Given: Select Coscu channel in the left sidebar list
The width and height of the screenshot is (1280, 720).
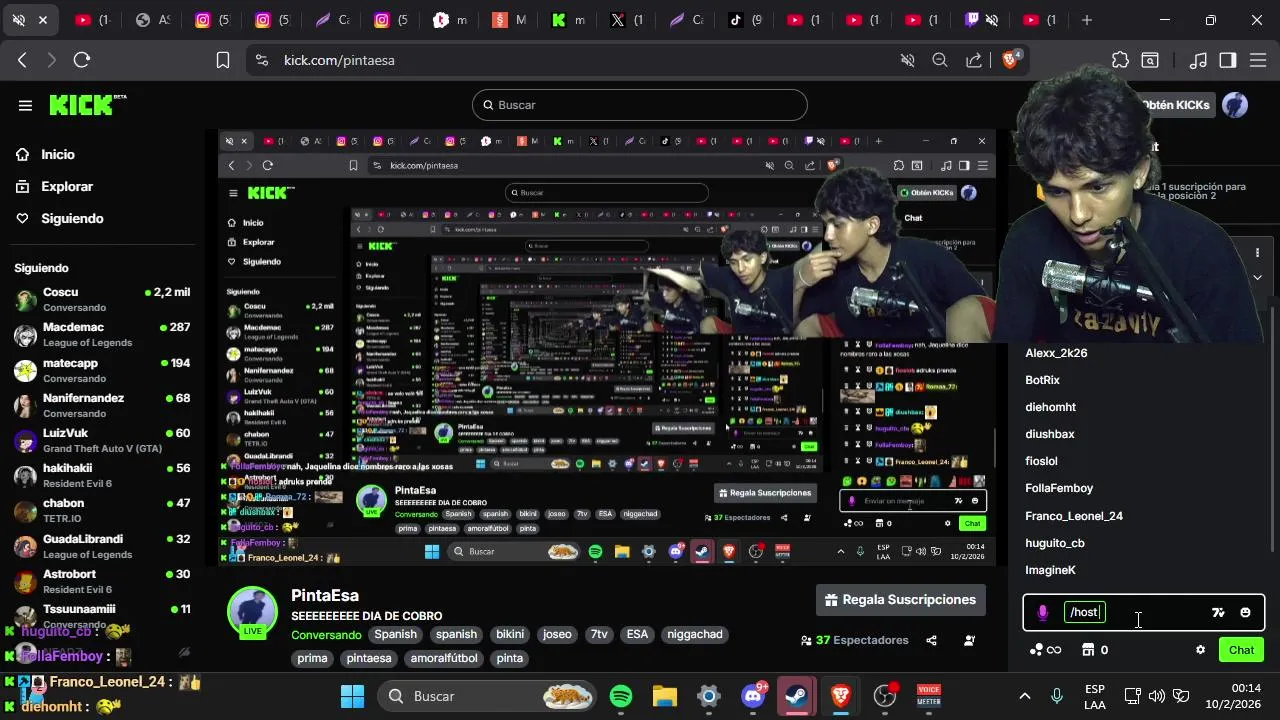Looking at the screenshot, I should [x=102, y=300].
